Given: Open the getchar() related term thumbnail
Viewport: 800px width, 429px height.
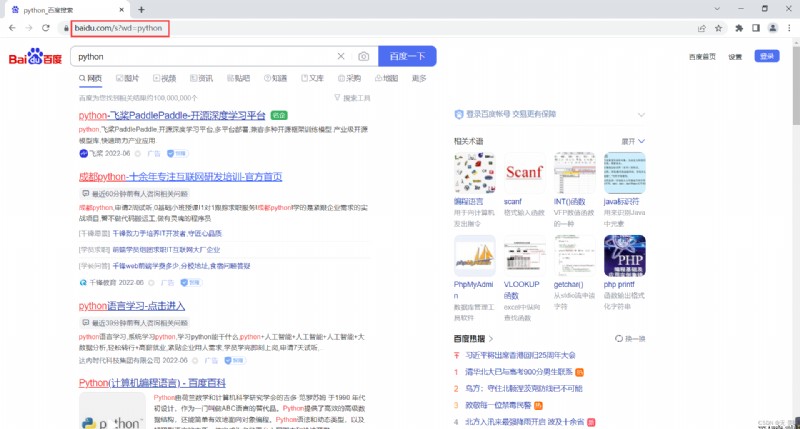Looking at the screenshot, I should [574, 256].
